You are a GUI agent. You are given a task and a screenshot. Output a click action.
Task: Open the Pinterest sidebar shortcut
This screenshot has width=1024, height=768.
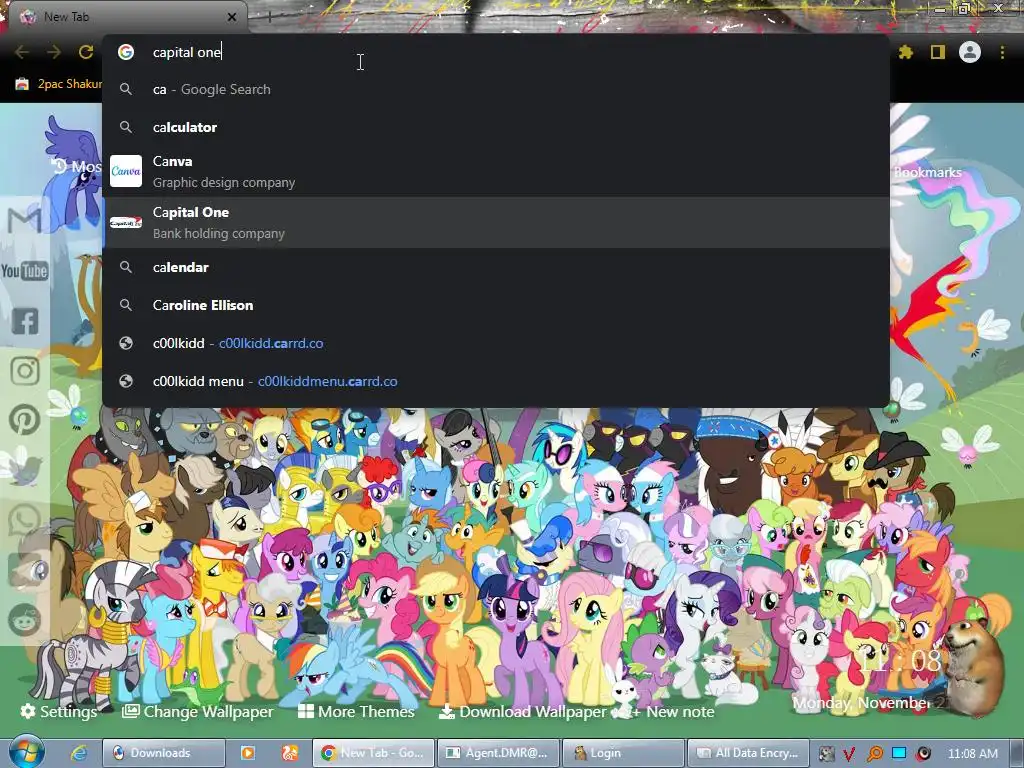coord(25,420)
